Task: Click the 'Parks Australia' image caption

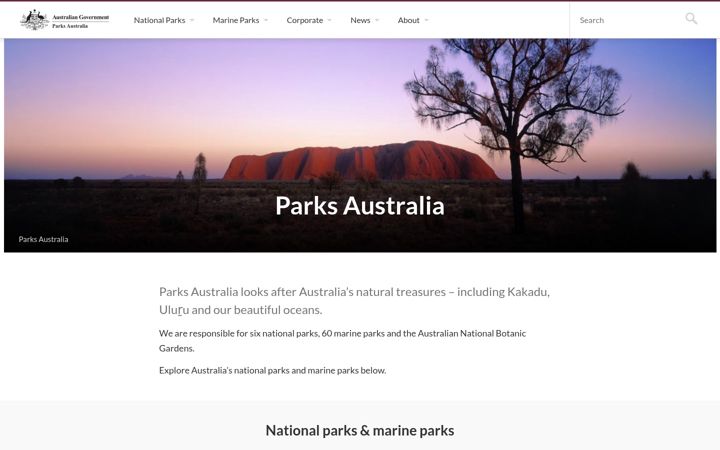Action: tap(43, 239)
